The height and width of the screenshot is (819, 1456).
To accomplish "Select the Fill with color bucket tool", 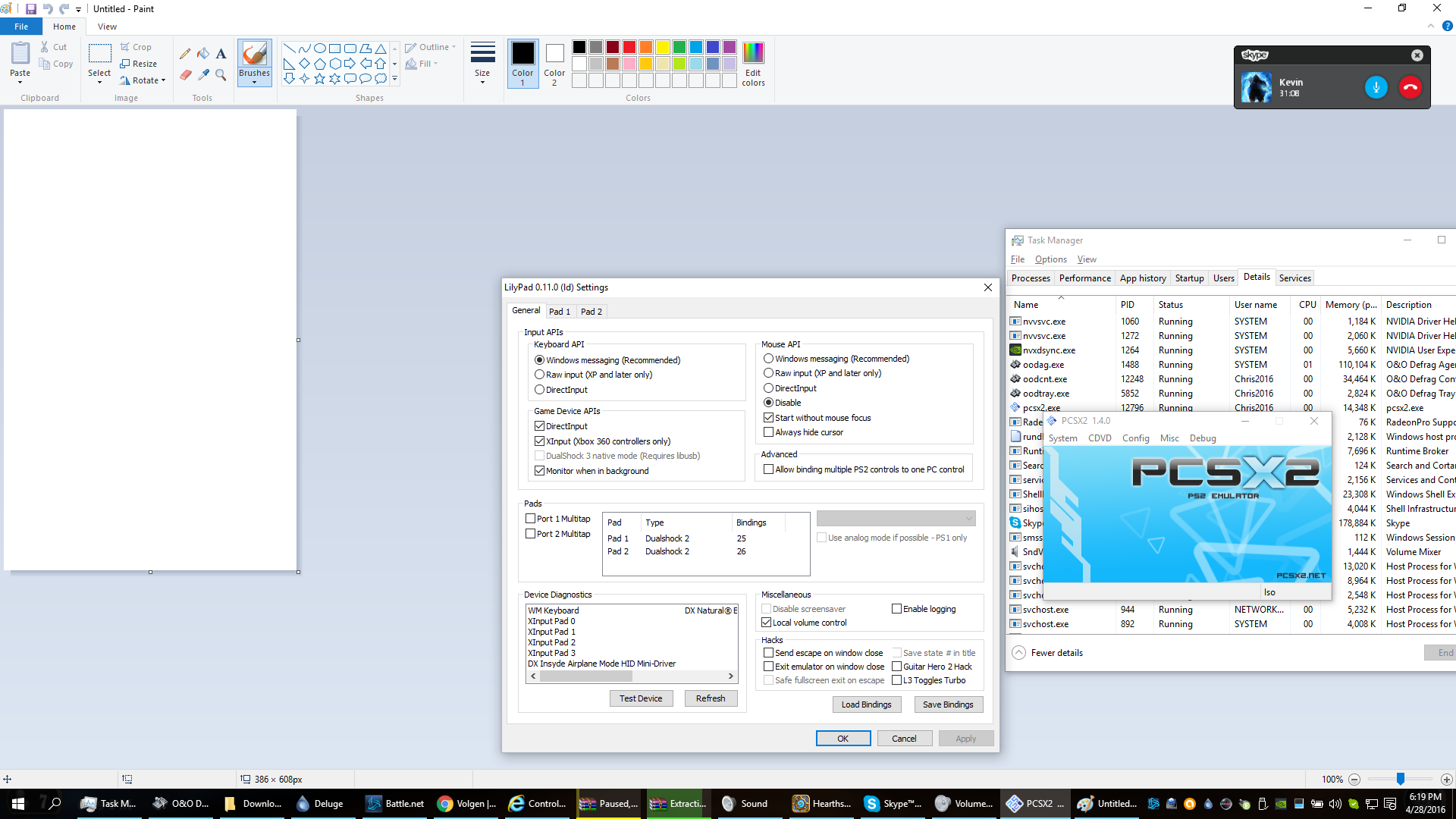I will point(203,54).
